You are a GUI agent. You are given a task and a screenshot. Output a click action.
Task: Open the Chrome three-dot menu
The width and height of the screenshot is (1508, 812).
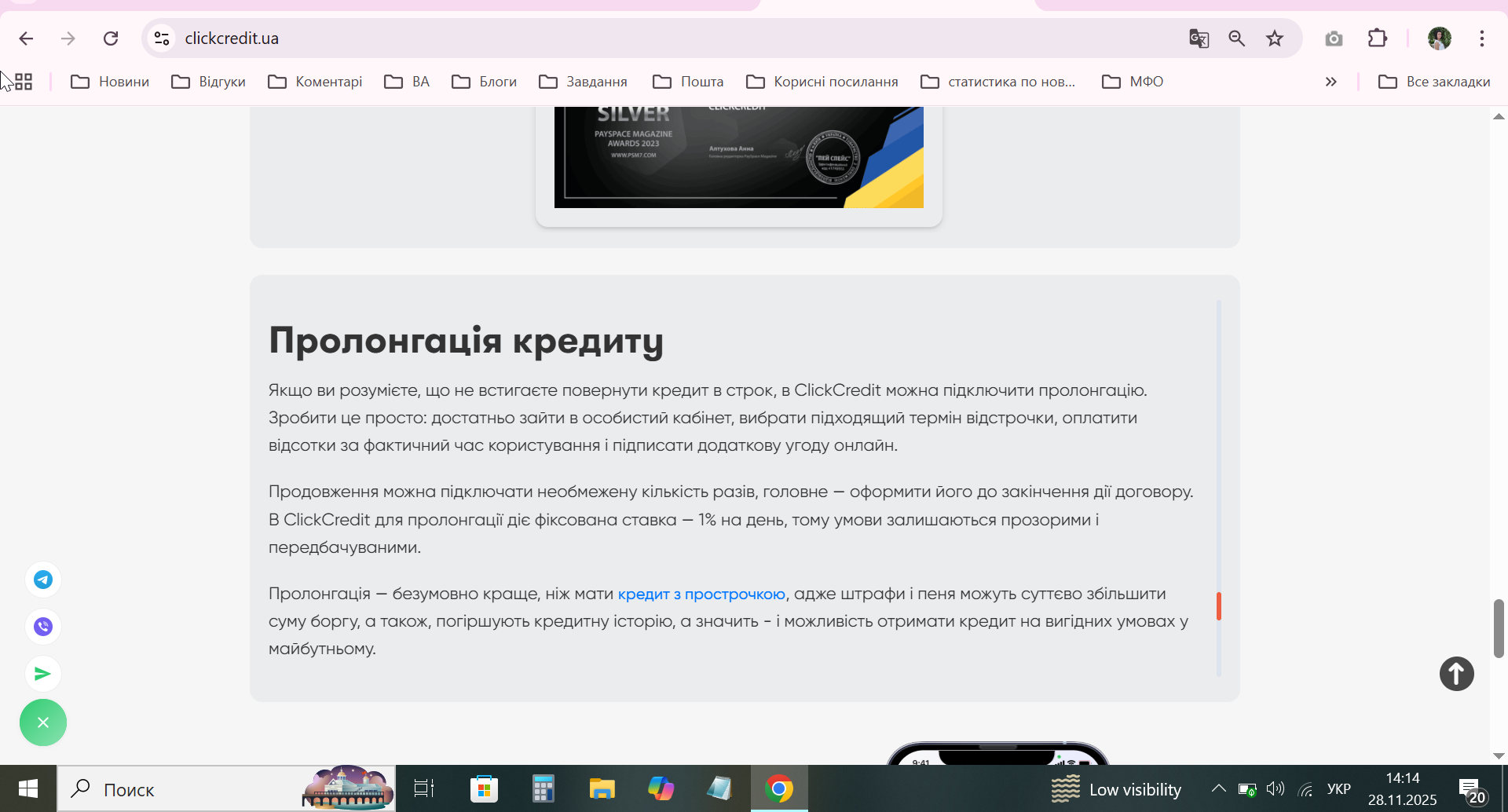[x=1482, y=38]
